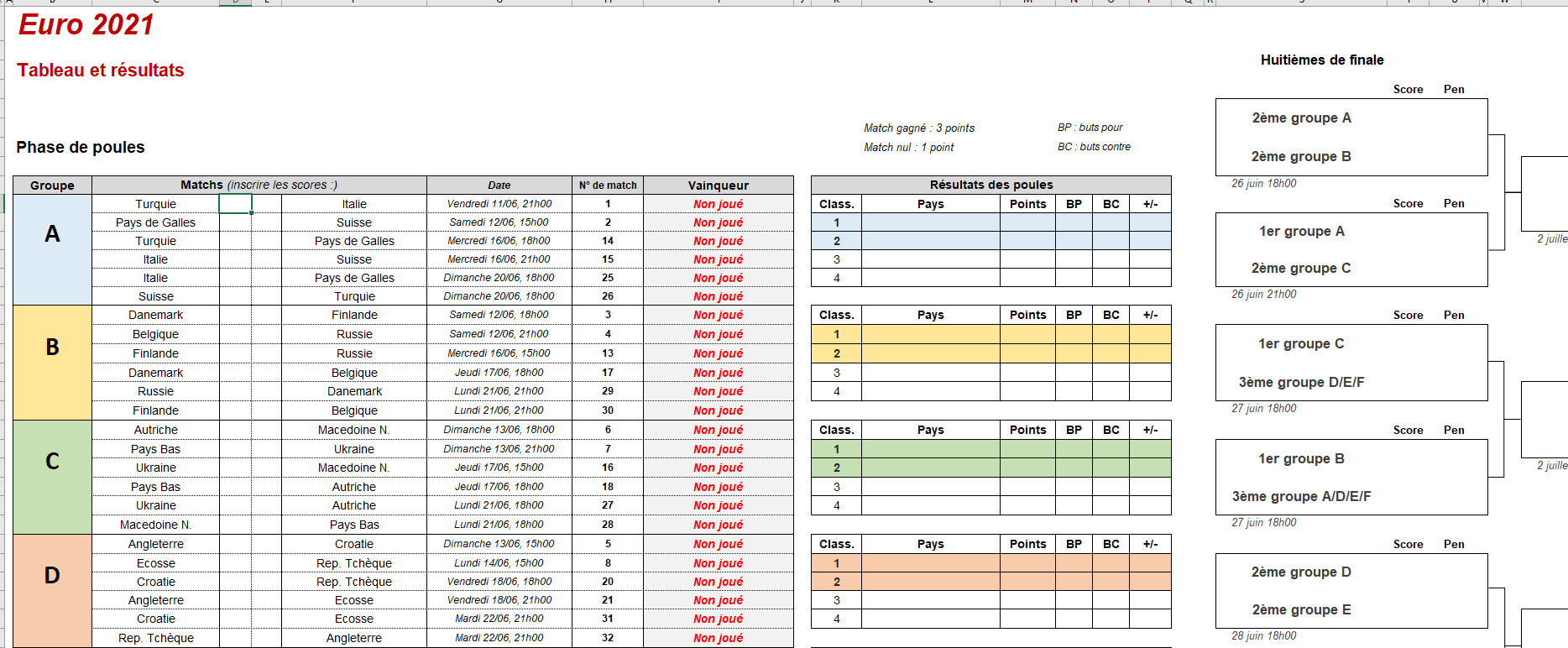The width and height of the screenshot is (1568, 648).
Task: Select the "Résultats des poules" header
Action: coord(991,185)
